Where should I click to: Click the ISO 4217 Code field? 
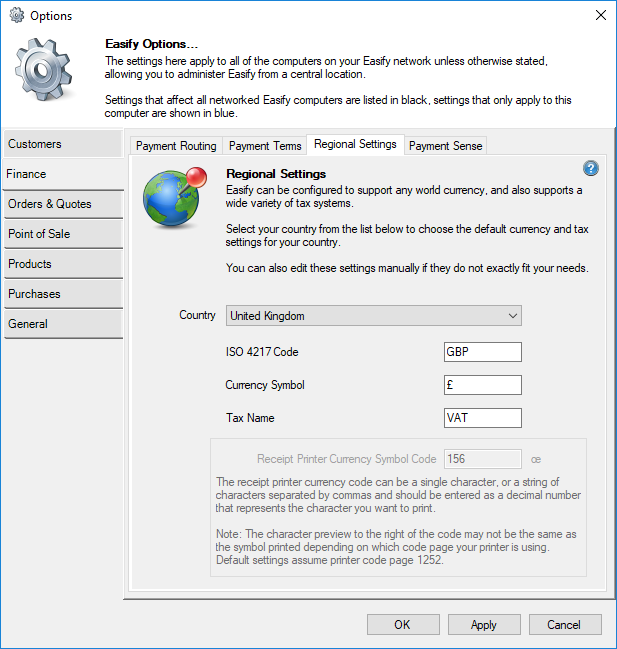[x=483, y=352]
